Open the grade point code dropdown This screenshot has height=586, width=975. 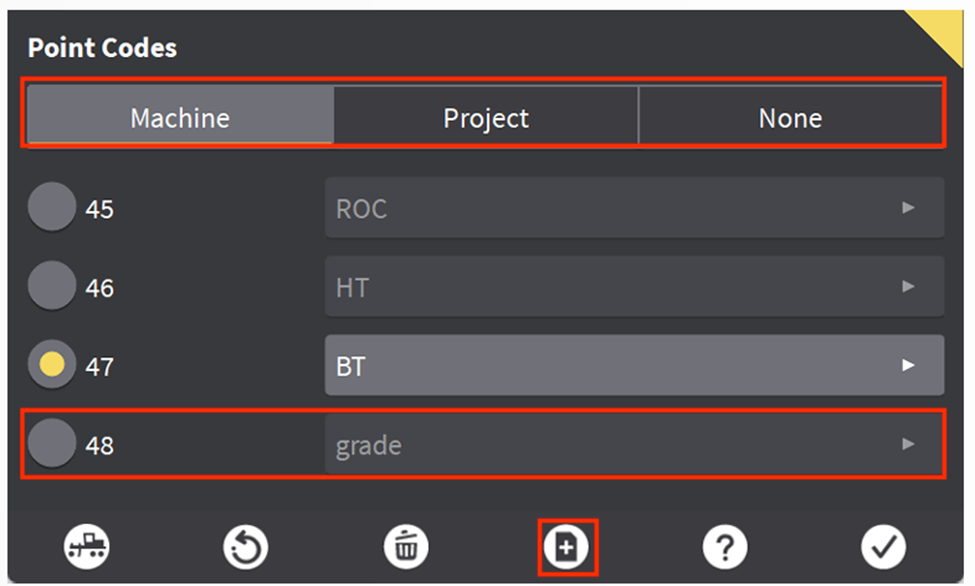click(634, 444)
